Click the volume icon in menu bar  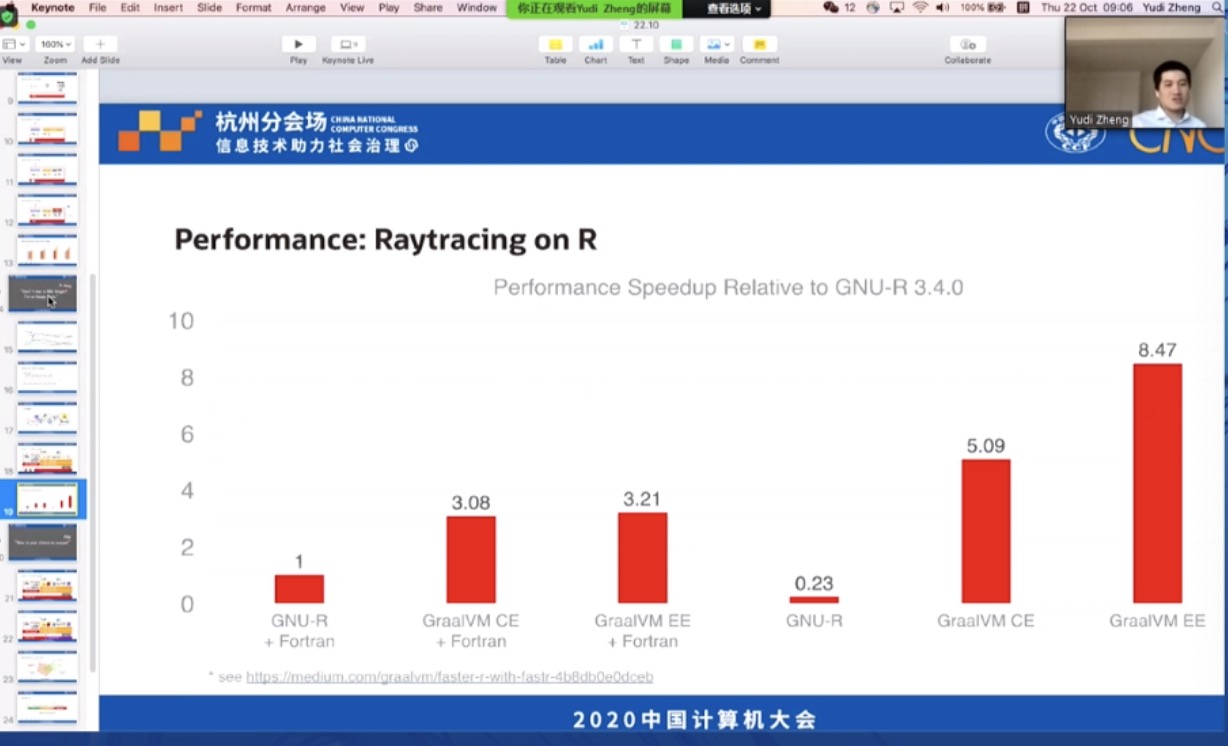point(943,7)
